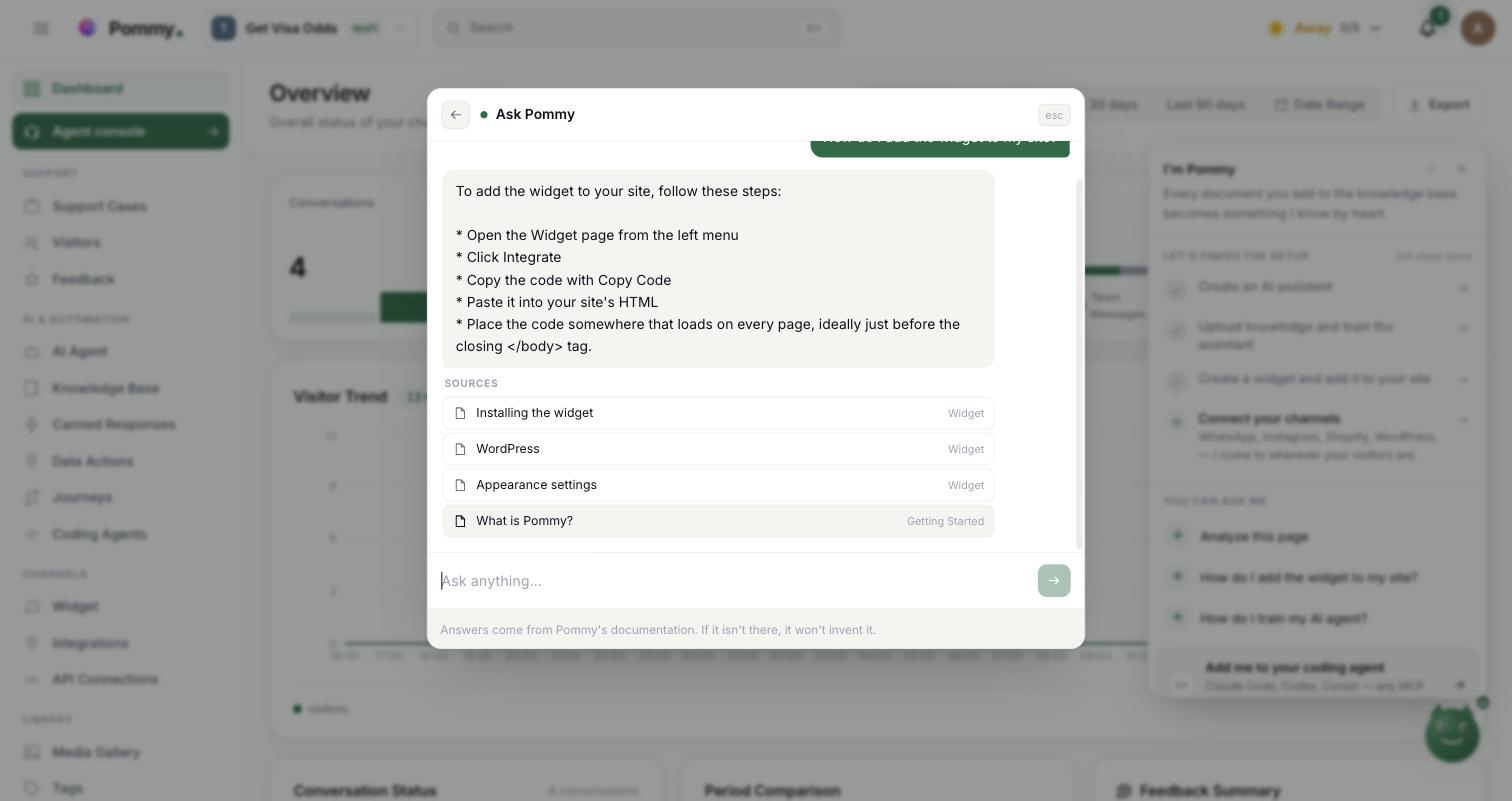Click the document icon beside Appearance settings
Viewport: 1512px width, 801px height.
tap(460, 485)
